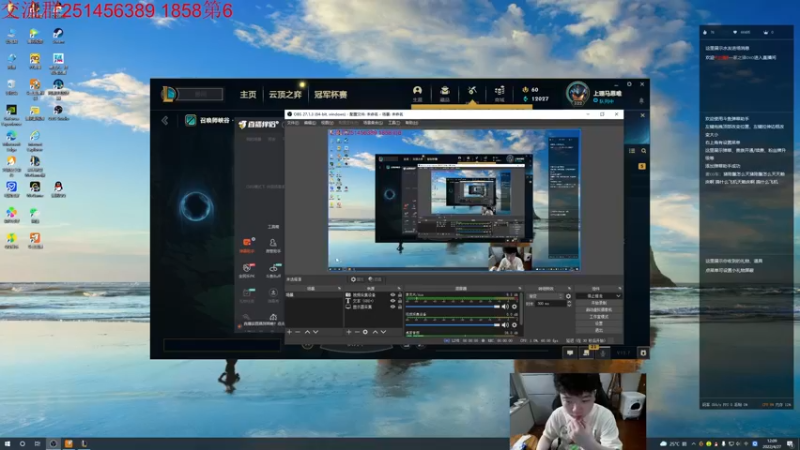Image resolution: width=800 pixels, height=450 pixels.
Task: Open QQ penguin desktop shortcut
Action: pos(58,189)
